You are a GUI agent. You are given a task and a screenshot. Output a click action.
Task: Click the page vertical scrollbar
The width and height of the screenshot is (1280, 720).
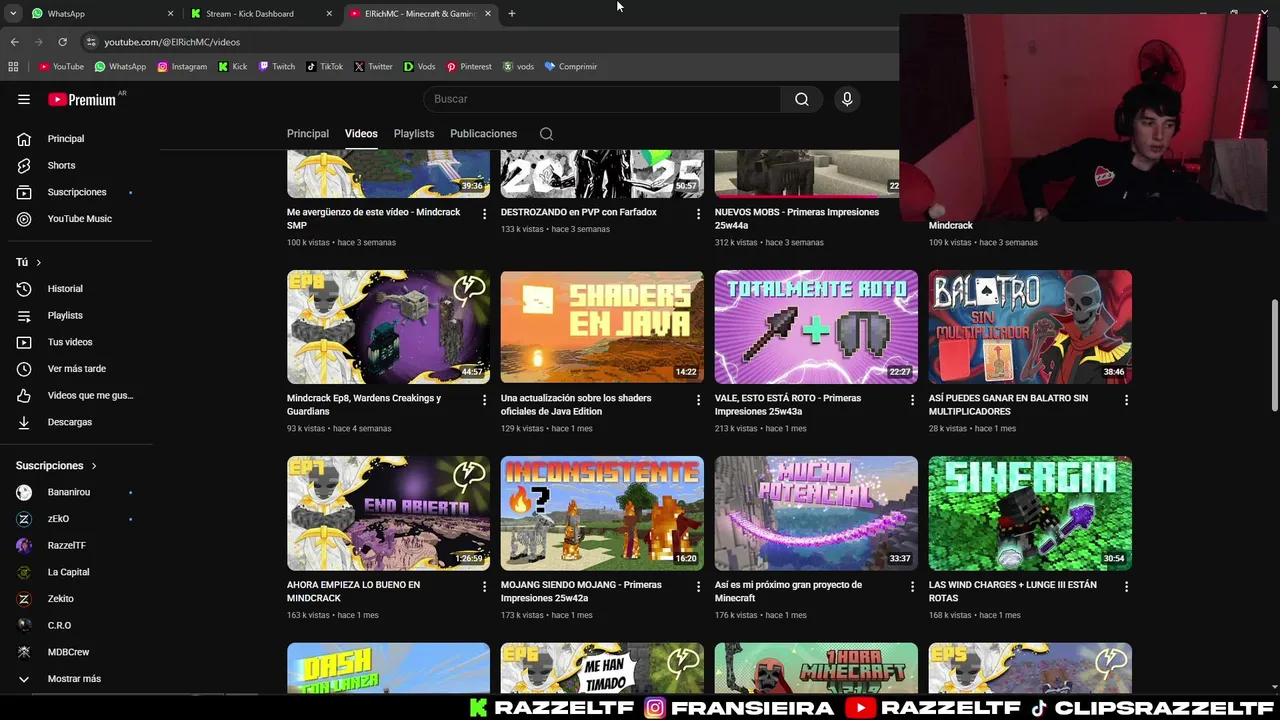(x=1274, y=355)
